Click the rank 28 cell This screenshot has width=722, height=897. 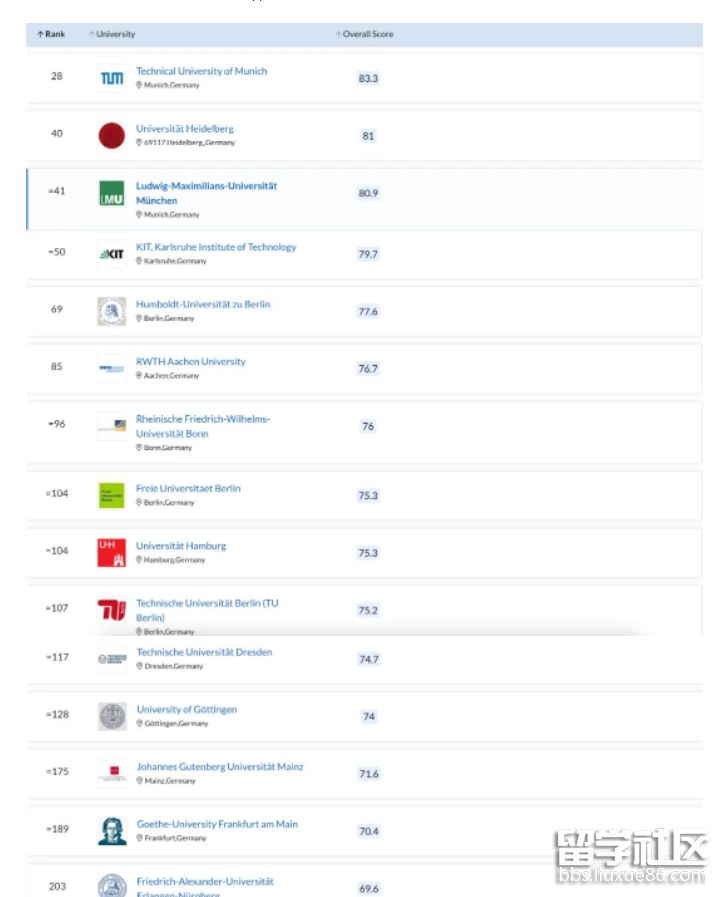(57, 76)
